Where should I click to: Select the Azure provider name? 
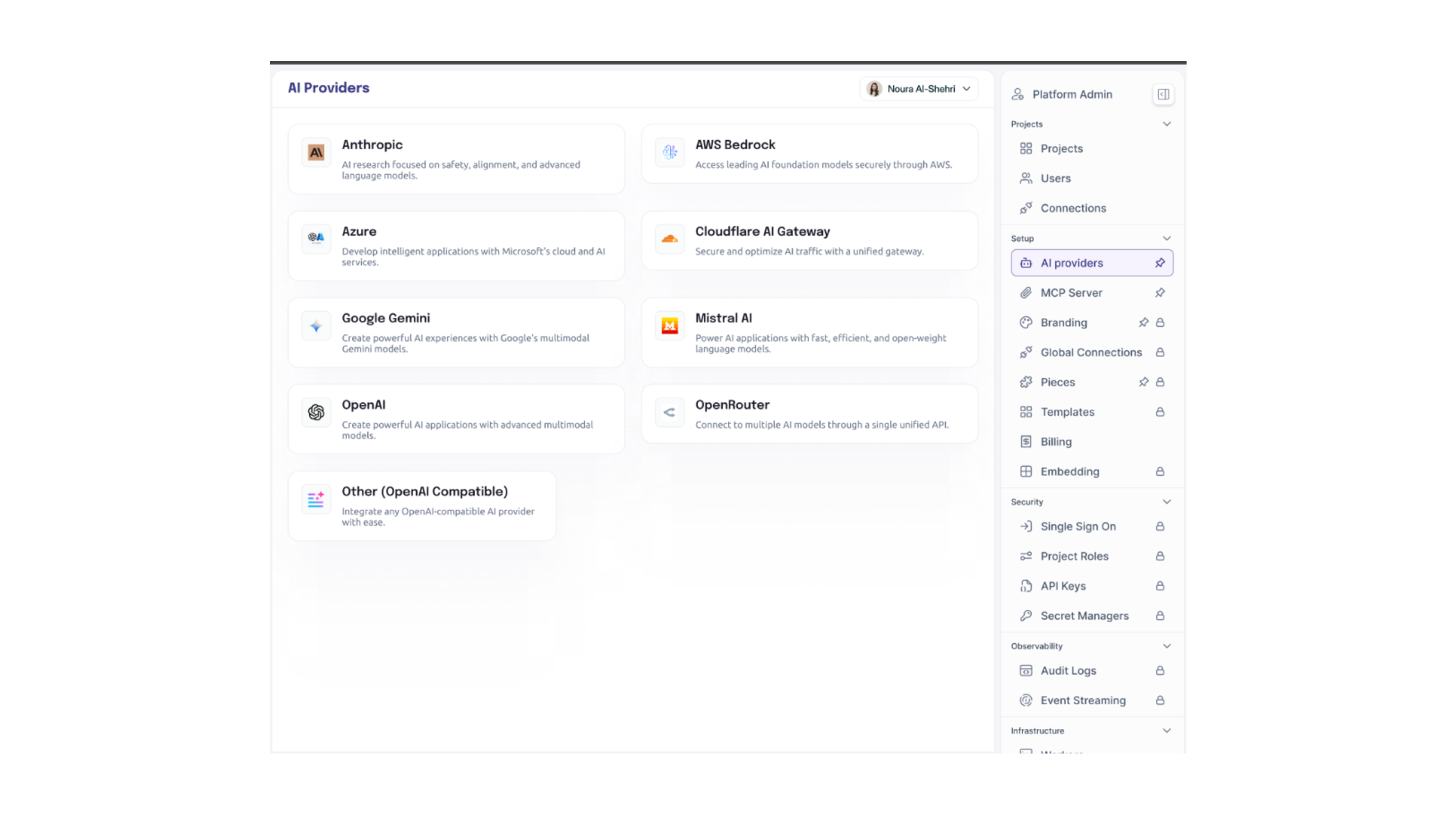click(x=359, y=232)
